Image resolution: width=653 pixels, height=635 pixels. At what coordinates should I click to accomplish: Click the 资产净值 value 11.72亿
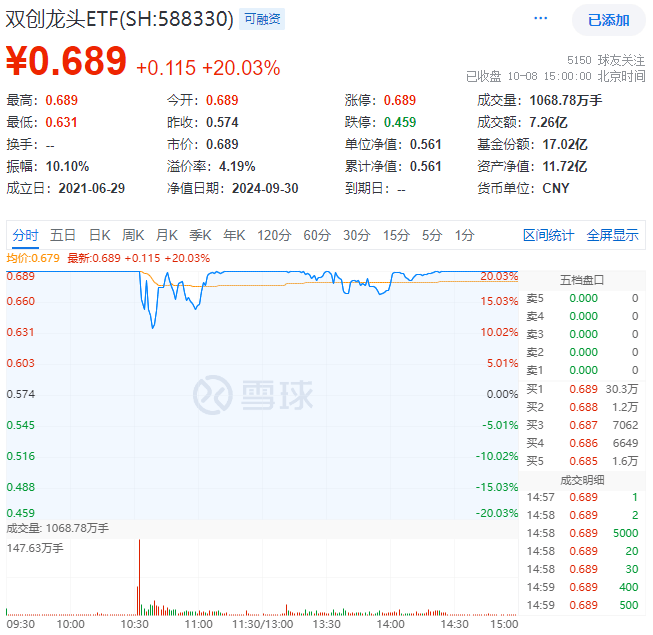point(565,167)
